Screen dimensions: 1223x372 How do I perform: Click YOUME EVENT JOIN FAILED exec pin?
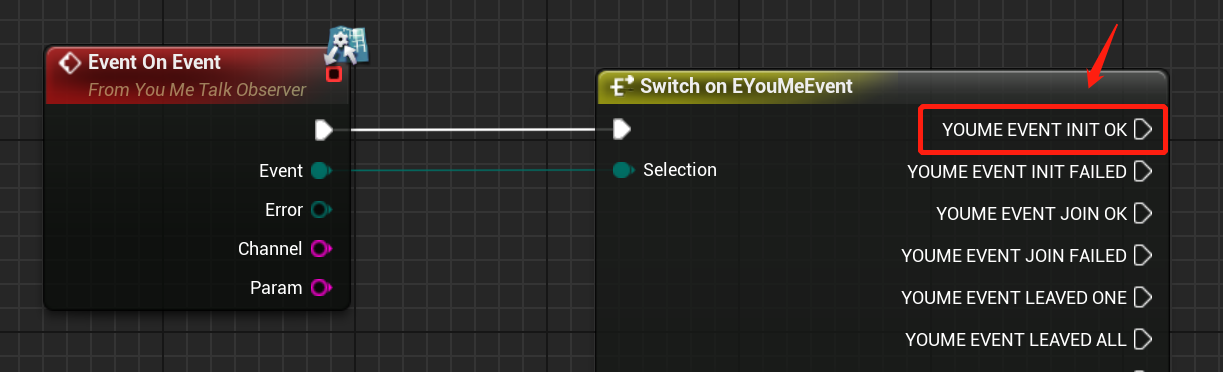1144,256
